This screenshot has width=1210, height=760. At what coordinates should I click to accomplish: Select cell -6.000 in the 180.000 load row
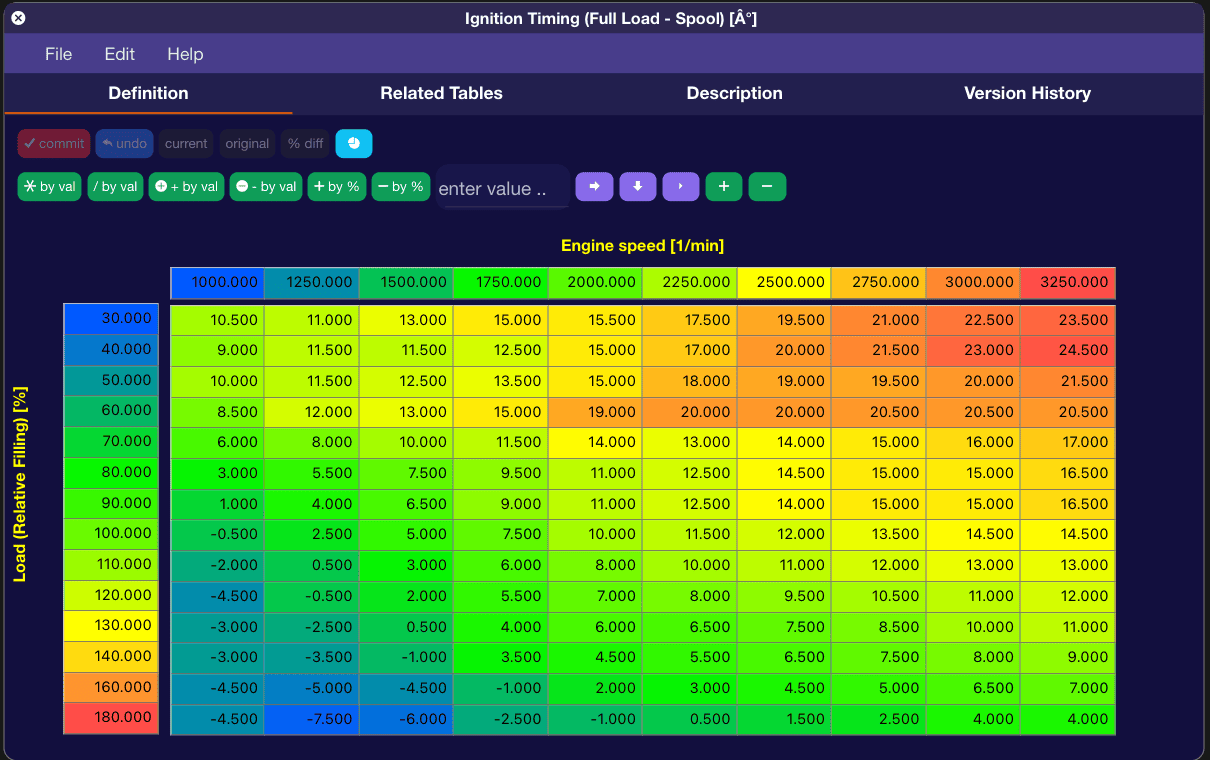(x=406, y=719)
